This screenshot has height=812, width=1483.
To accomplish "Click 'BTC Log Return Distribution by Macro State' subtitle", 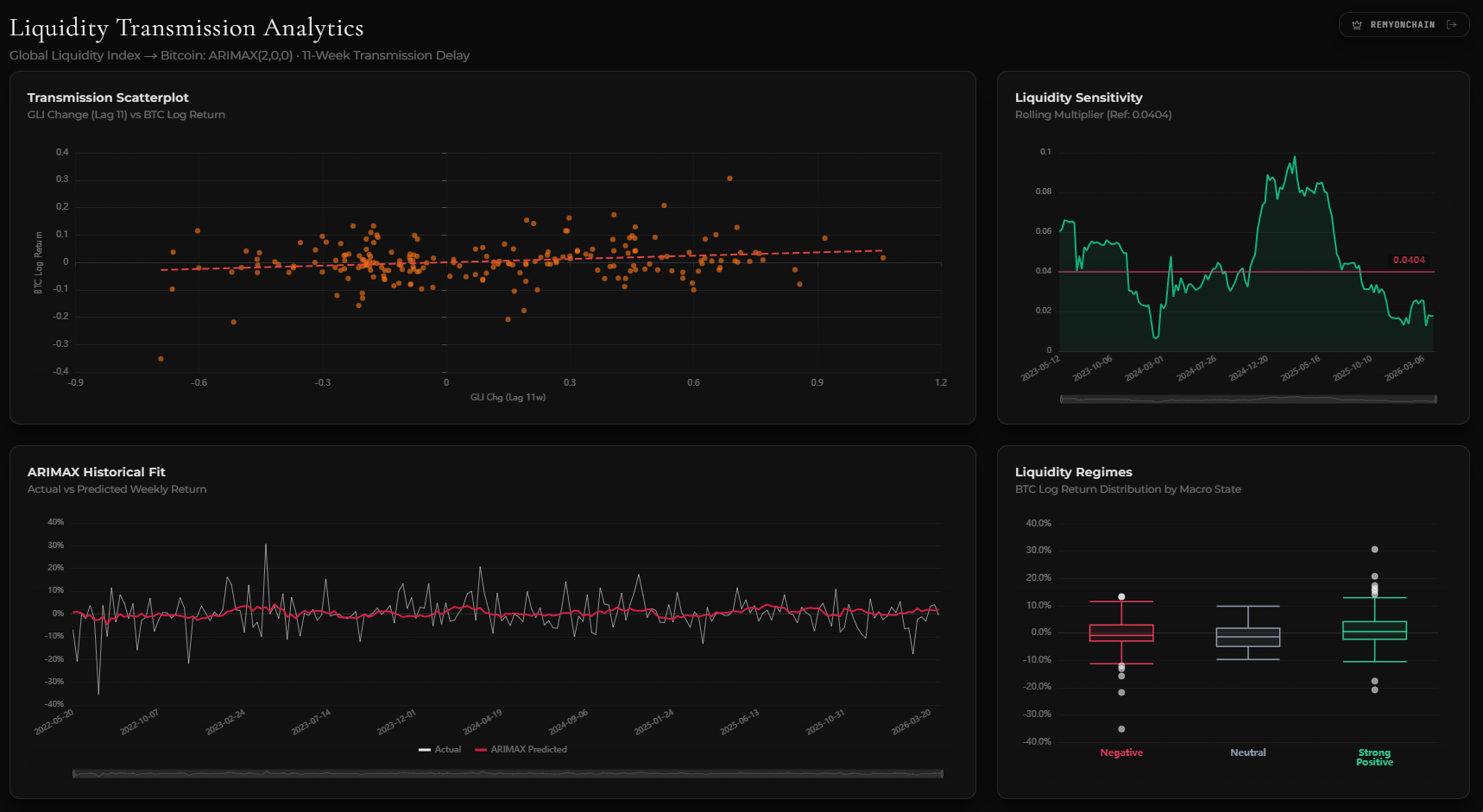I will (x=1127, y=489).
